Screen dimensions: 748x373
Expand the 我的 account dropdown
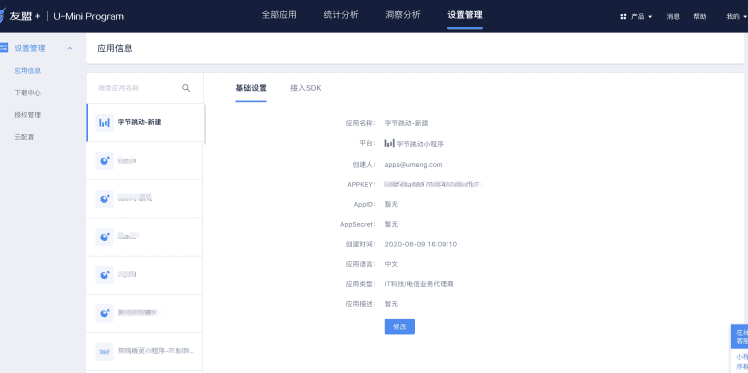(x=736, y=16)
